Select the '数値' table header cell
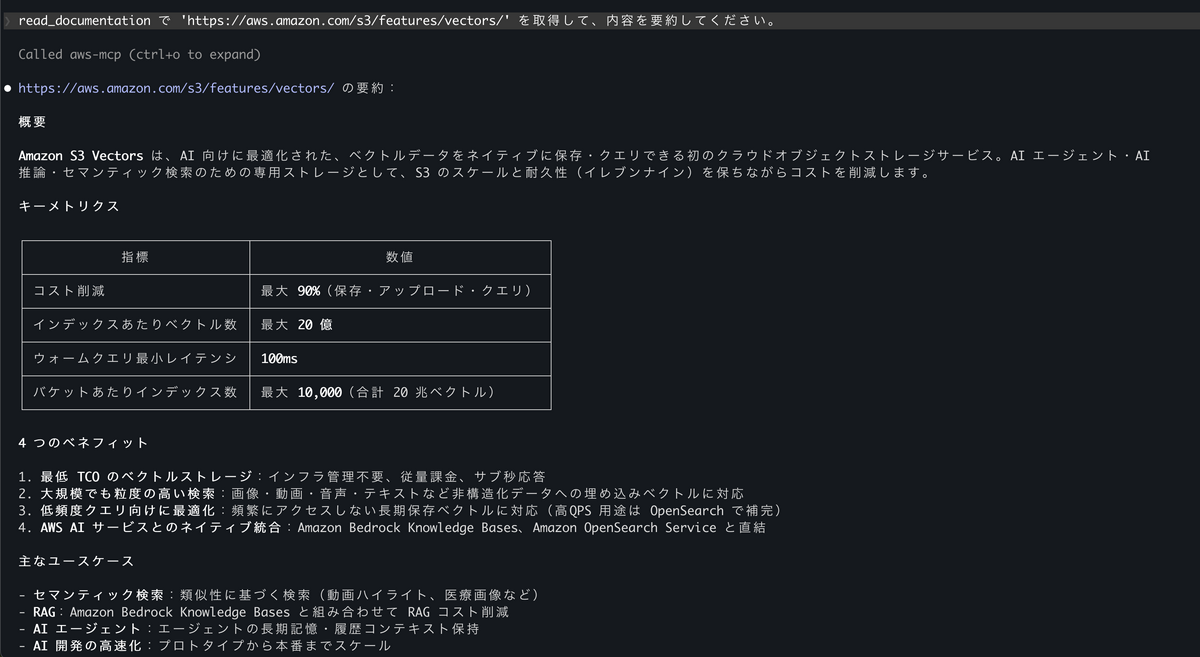 pos(400,257)
